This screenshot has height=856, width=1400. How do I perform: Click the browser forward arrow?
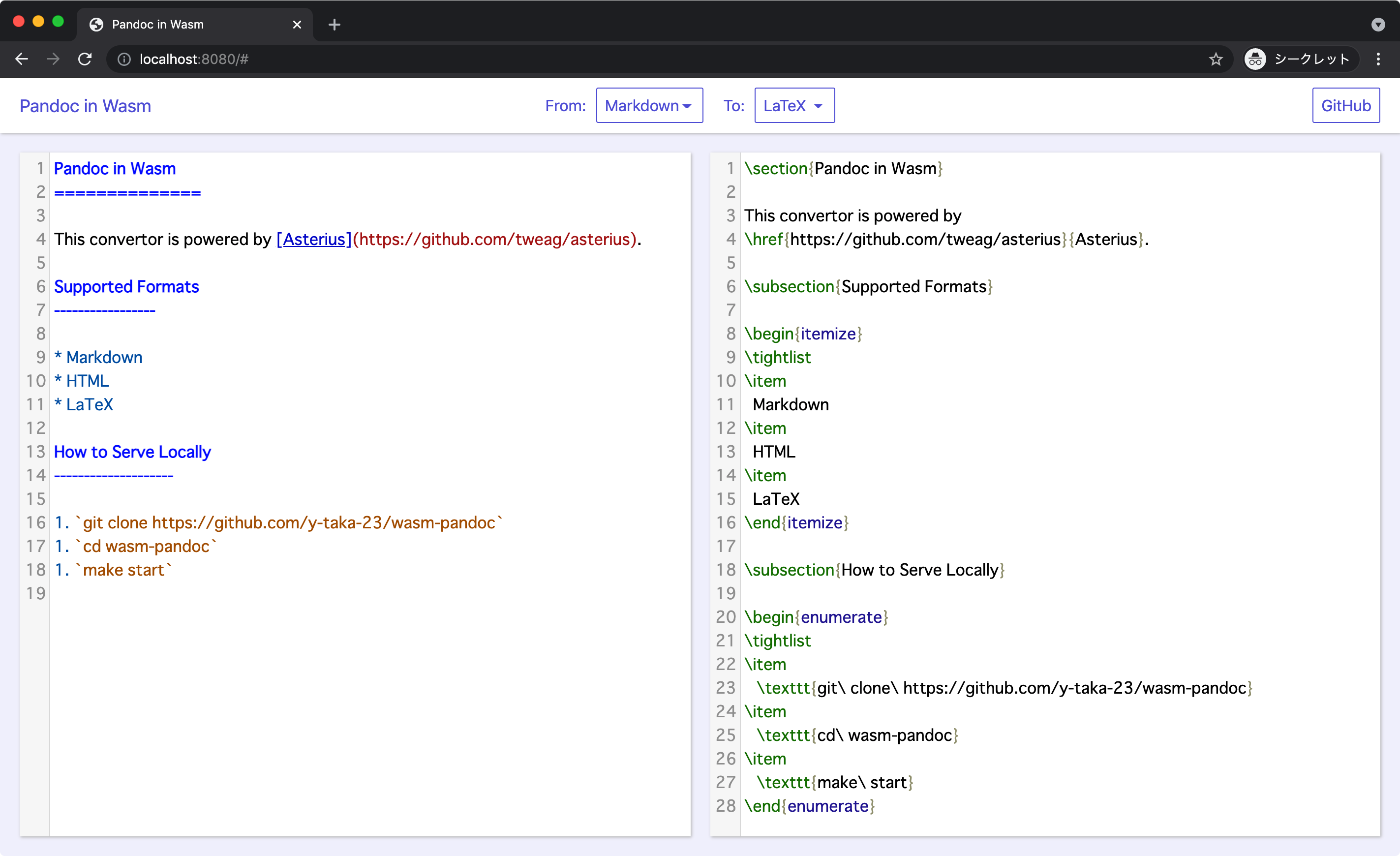pos(53,59)
